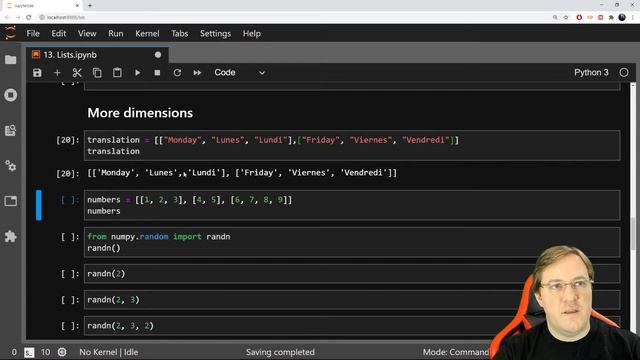The image size is (640, 360).
Task: Click the browser address bar
Action: click(294, 17)
